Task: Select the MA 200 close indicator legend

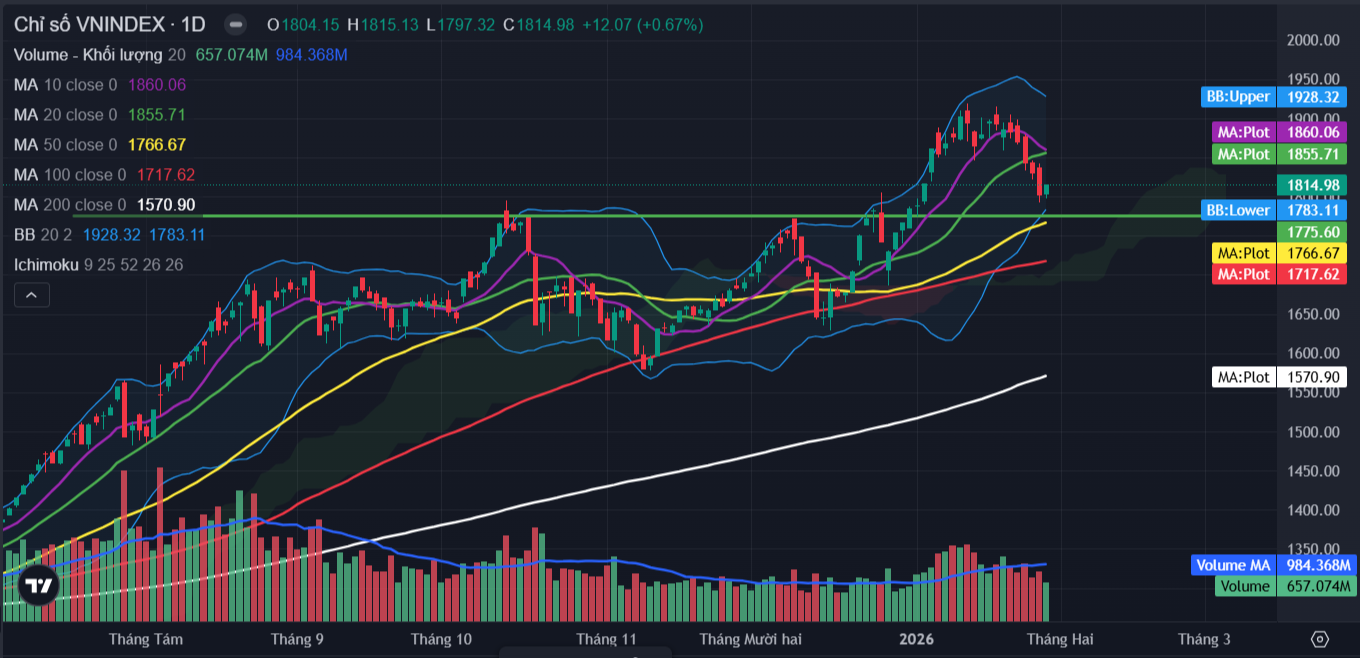Action: (x=70, y=205)
